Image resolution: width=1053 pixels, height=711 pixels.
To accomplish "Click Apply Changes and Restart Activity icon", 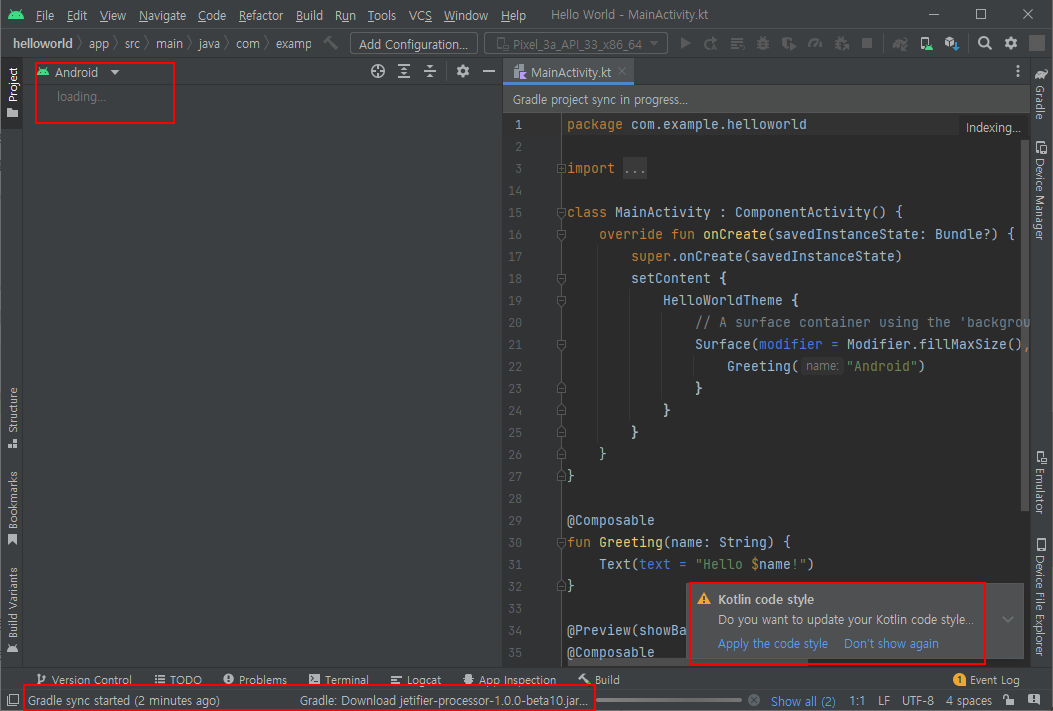I will tap(711, 44).
